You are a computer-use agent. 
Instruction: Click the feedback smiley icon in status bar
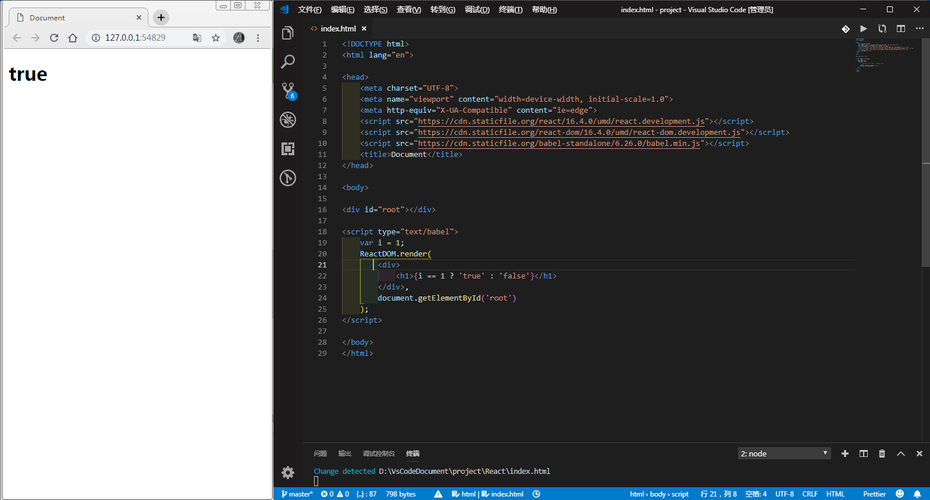[900, 494]
